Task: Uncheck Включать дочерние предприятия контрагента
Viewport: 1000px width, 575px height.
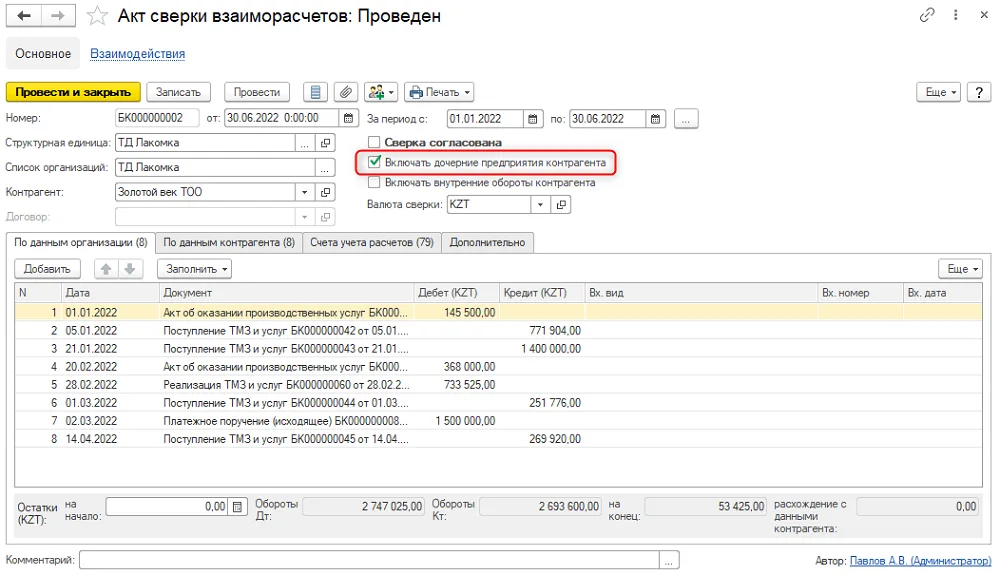Action: point(374,162)
